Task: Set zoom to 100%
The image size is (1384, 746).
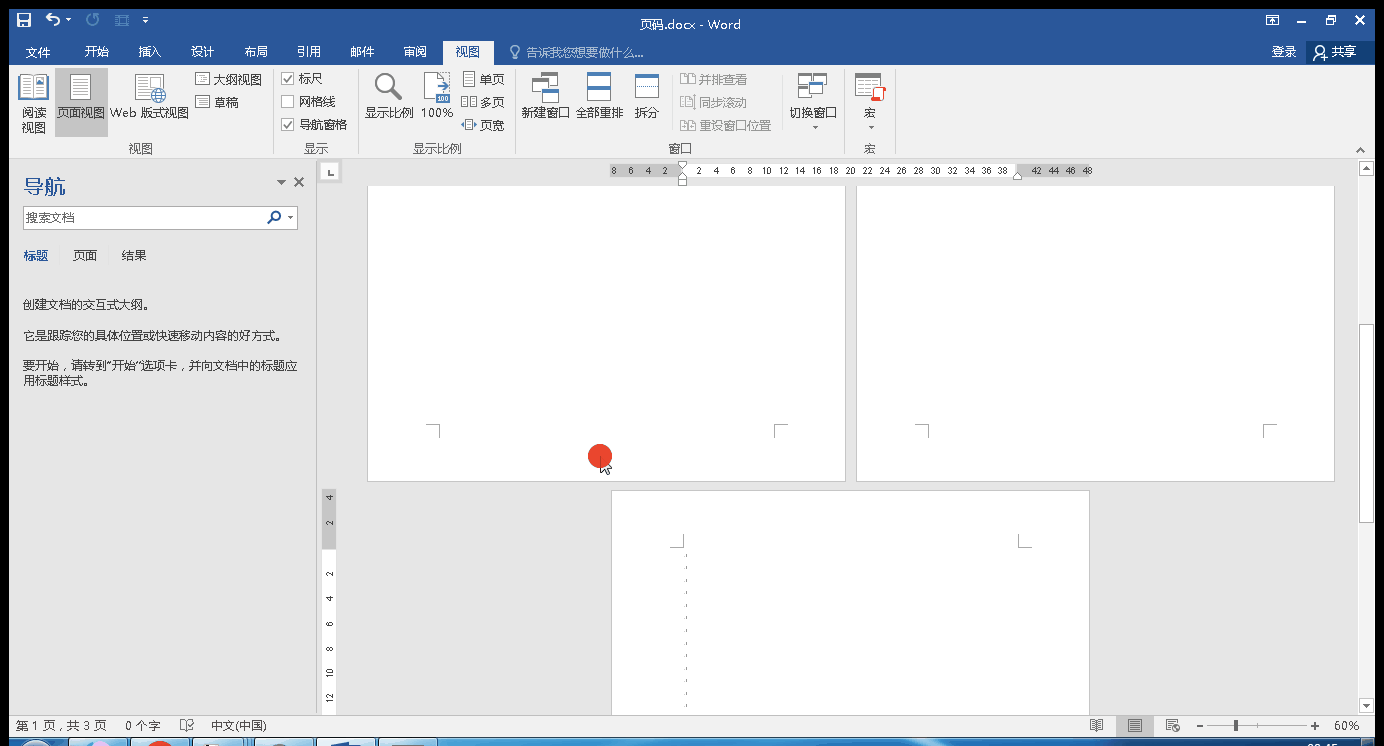Action: 437,98
